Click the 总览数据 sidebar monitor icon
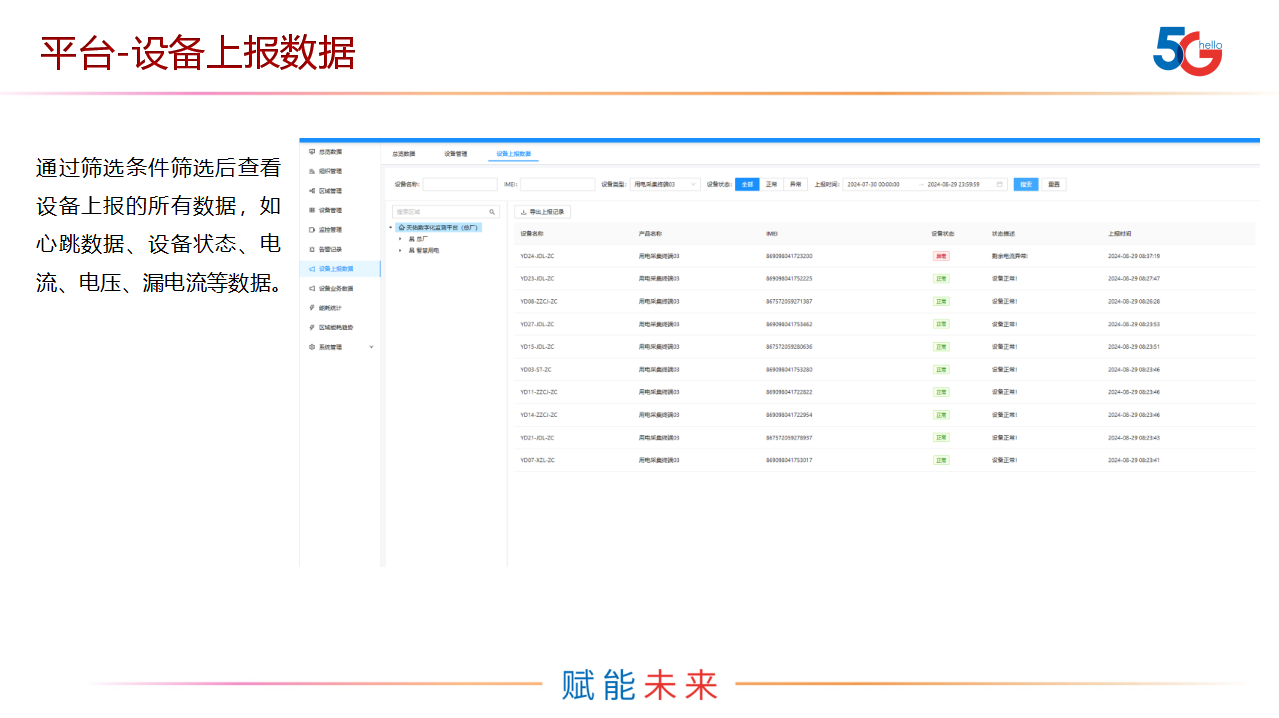The height and width of the screenshot is (718, 1279). pos(312,152)
